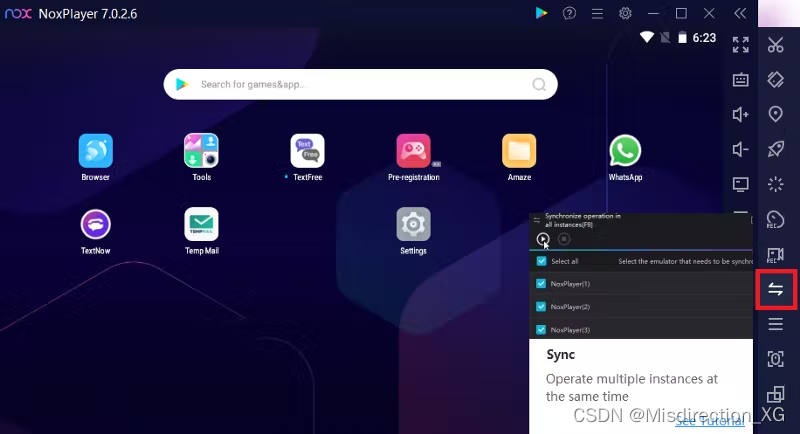Take a screenshot with scissors icon
The image size is (800, 434).
(776, 45)
